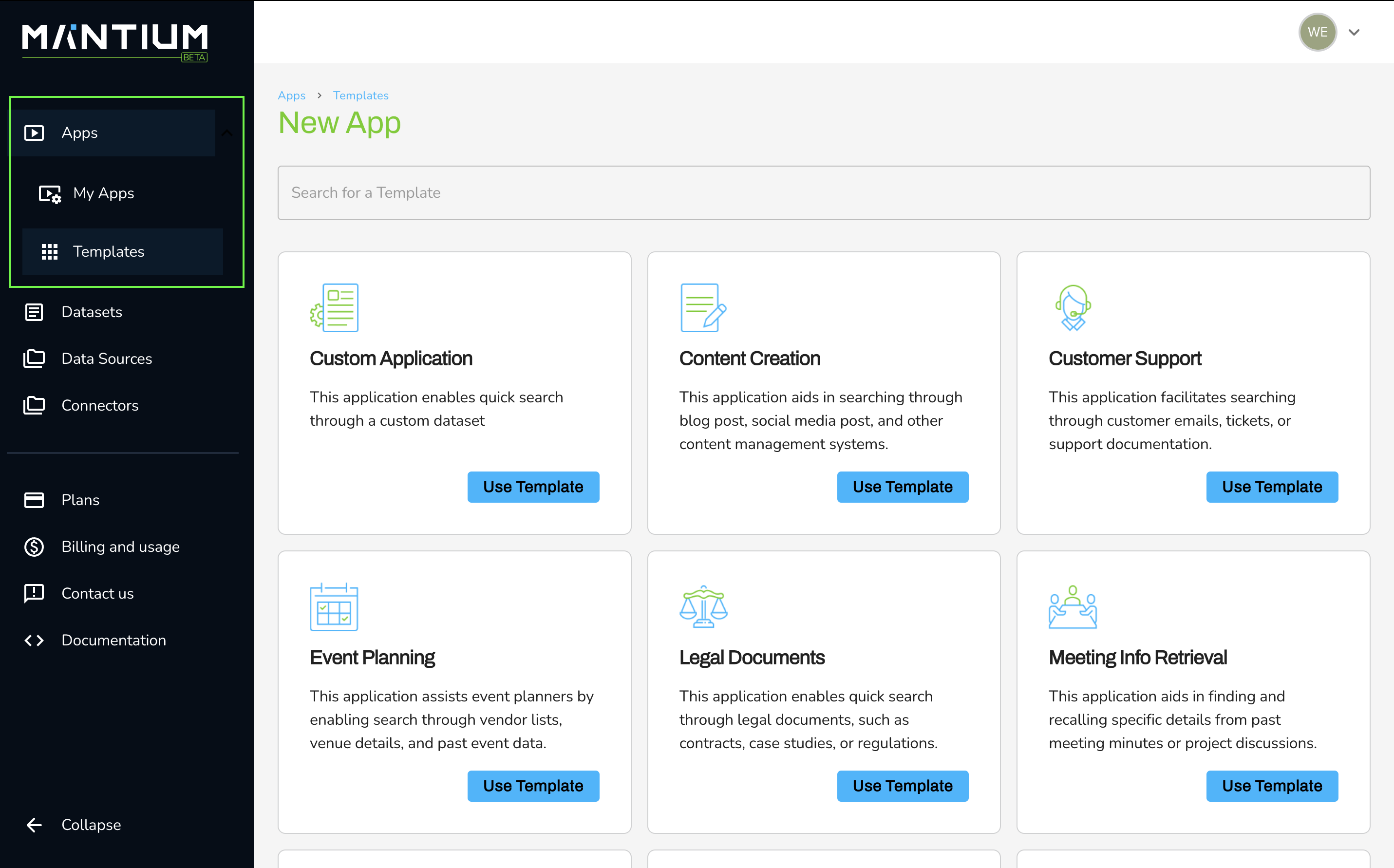Go to Data Sources in sidebar
This screenshot has width=1394, height=868.
pos(106,359)
